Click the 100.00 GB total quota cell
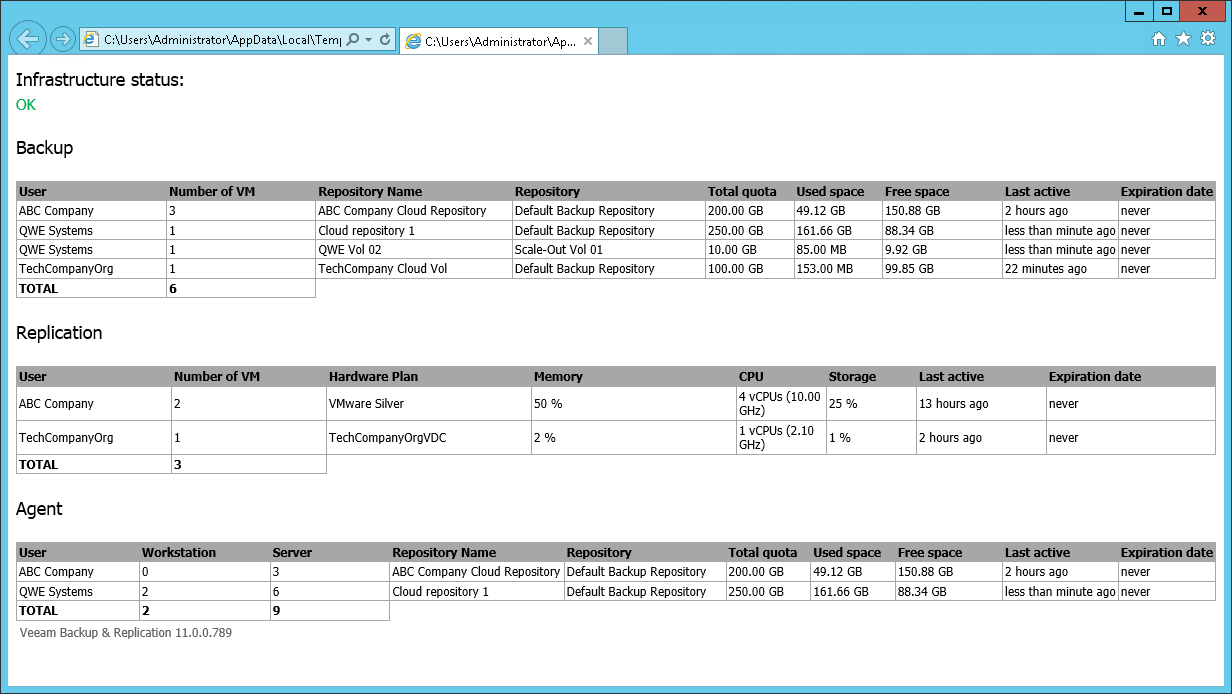 coord(735,269)
